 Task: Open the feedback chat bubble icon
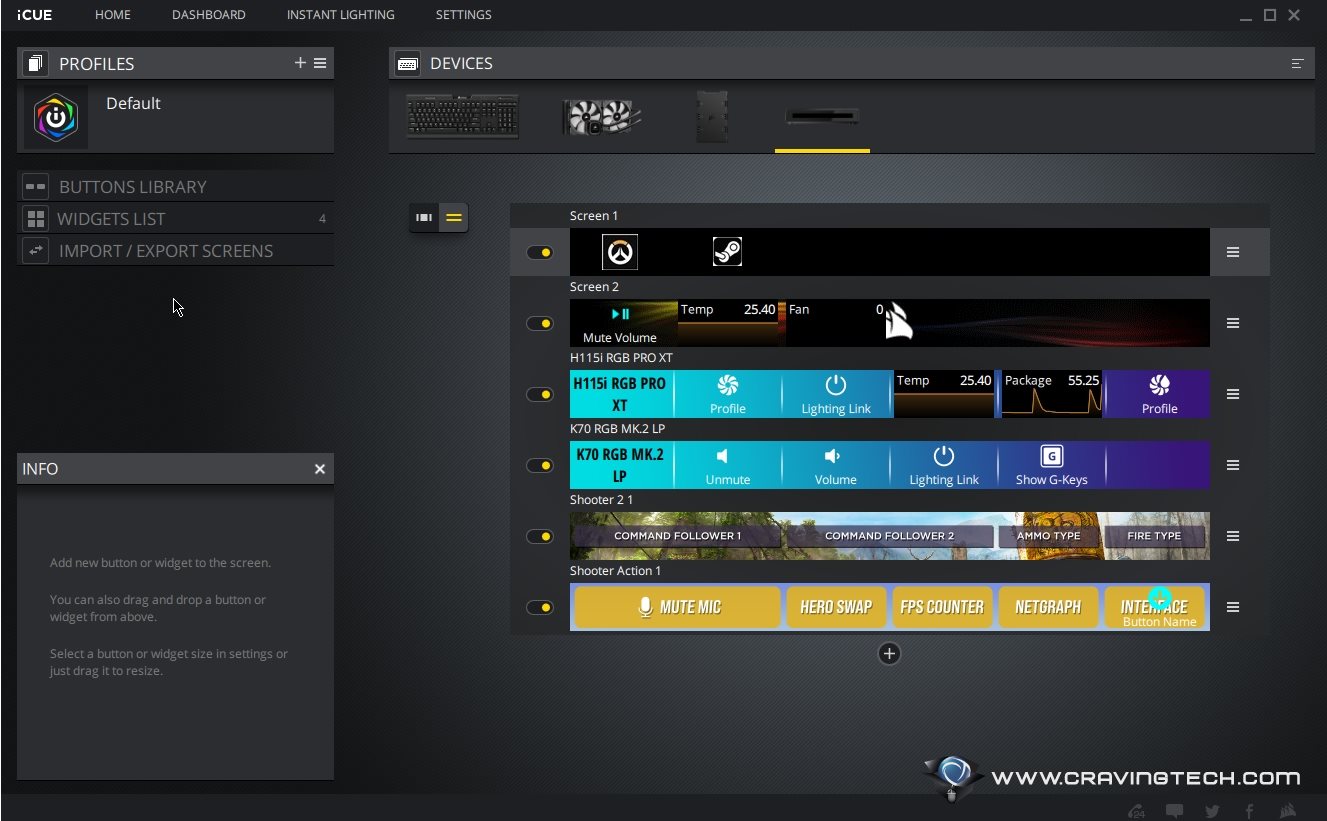[1175, 811]
